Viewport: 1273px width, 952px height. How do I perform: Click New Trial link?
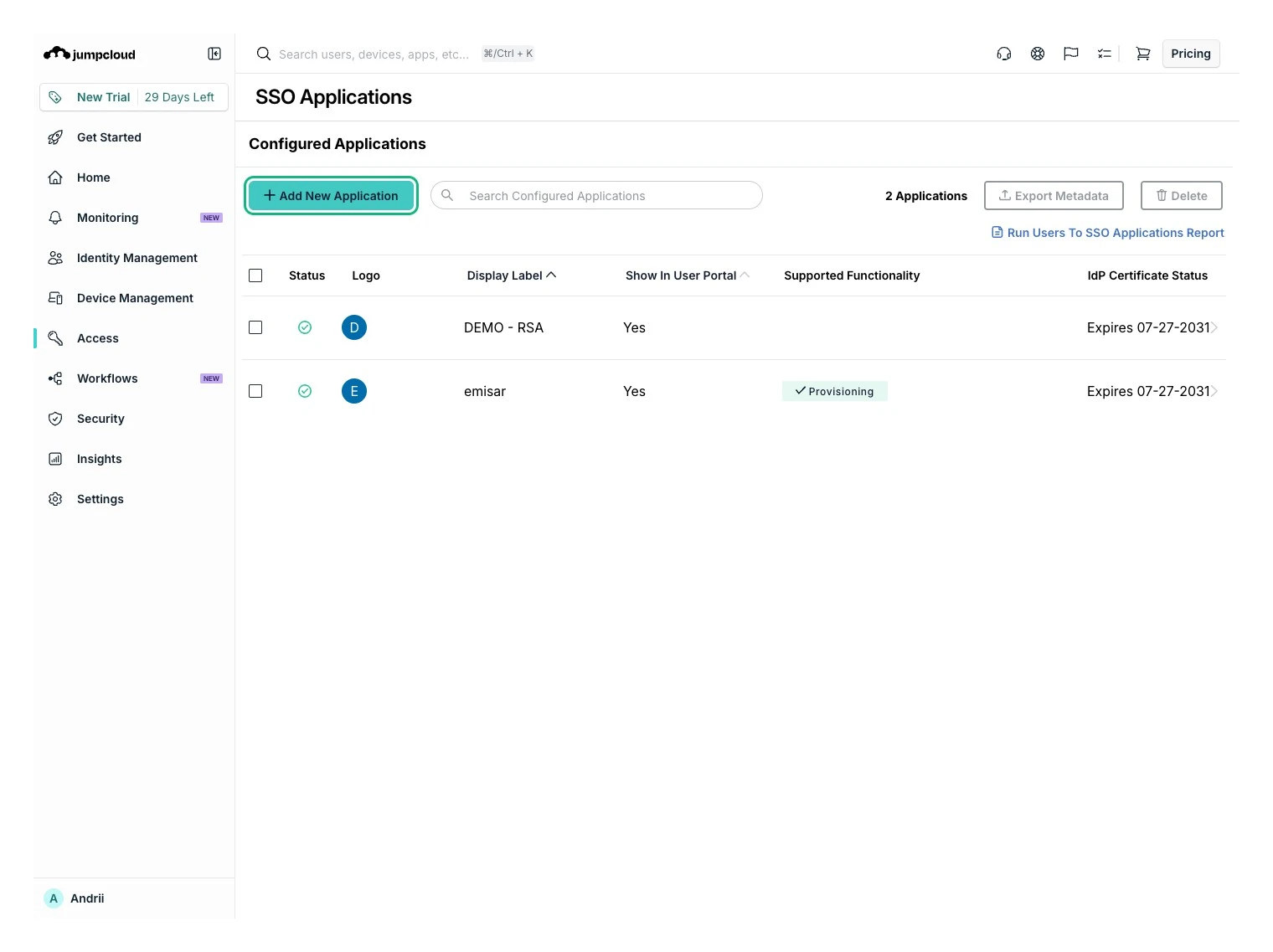click(x=104, y=97)
